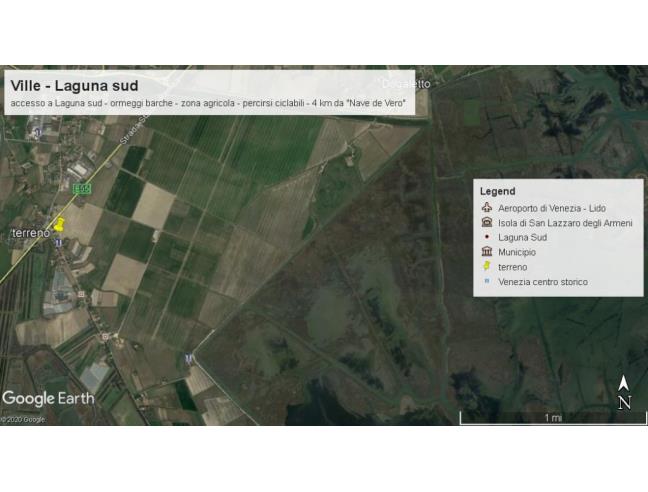Select 'Isola di San Lazzaro degli Armeni' text
The width and height of the screenshot is (648, 492).
pyautogui.click(x=565, y=223)
